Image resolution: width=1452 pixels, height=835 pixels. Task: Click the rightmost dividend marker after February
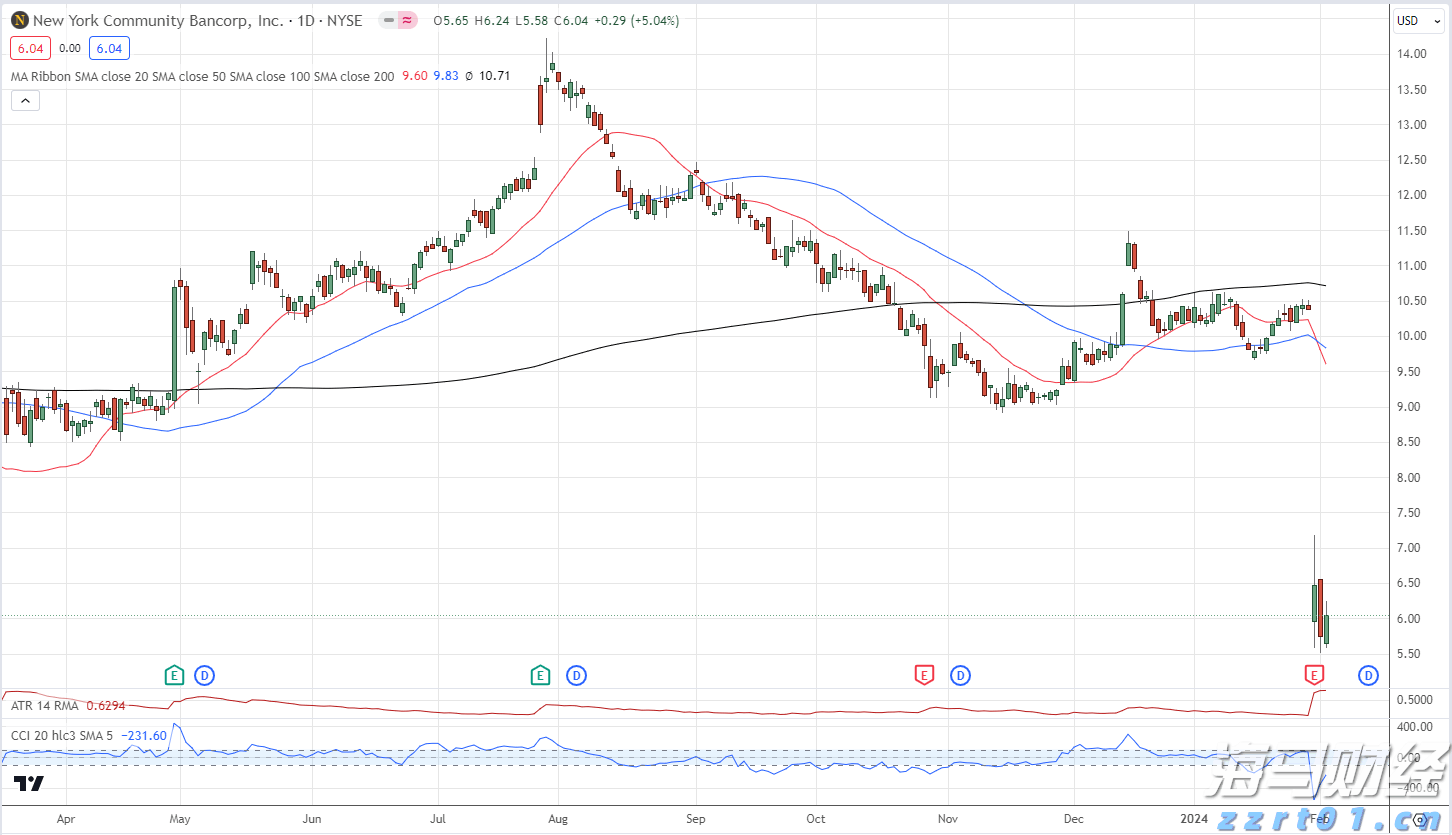1367,675
